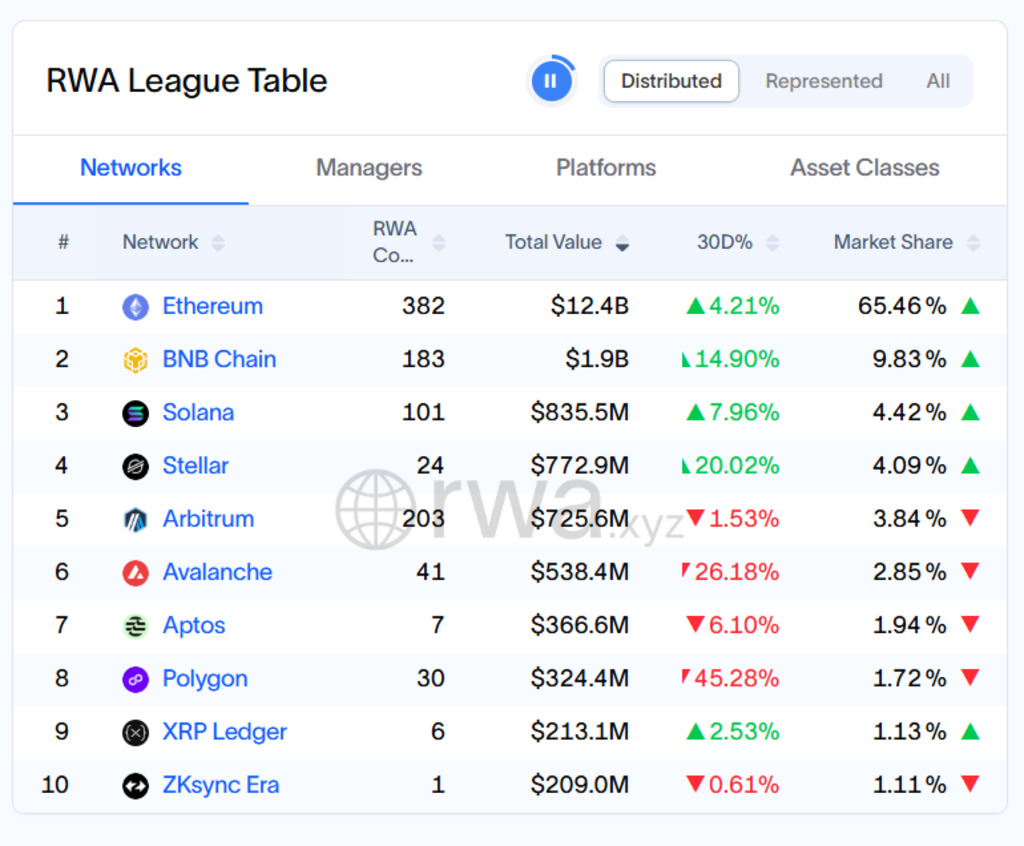Click the Arbitrum logo icon
Screen dimensions: 1024x846
point(135,519)
